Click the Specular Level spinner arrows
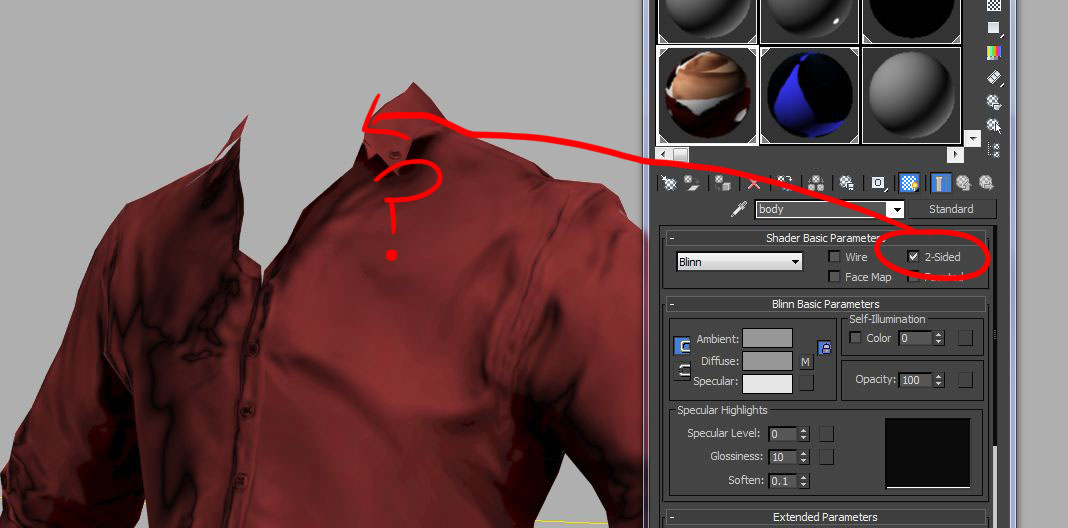 (x=804, y=434)
